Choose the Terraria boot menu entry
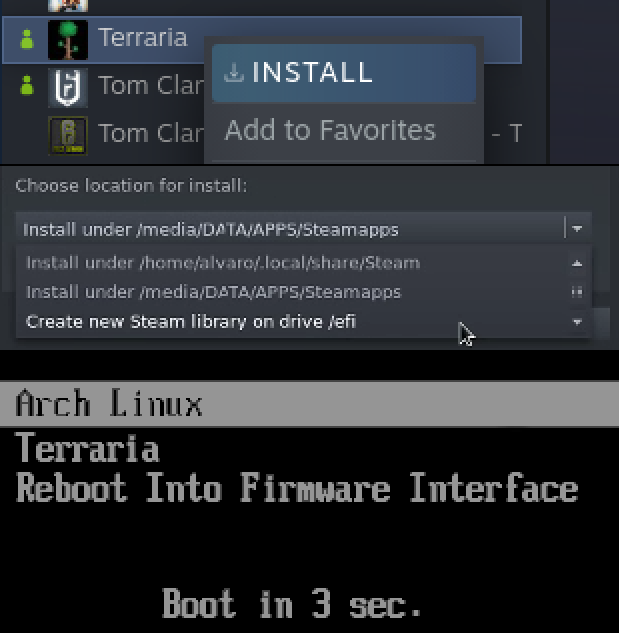The width and height of the screenshot is (619, 633). tap(87, 448)
